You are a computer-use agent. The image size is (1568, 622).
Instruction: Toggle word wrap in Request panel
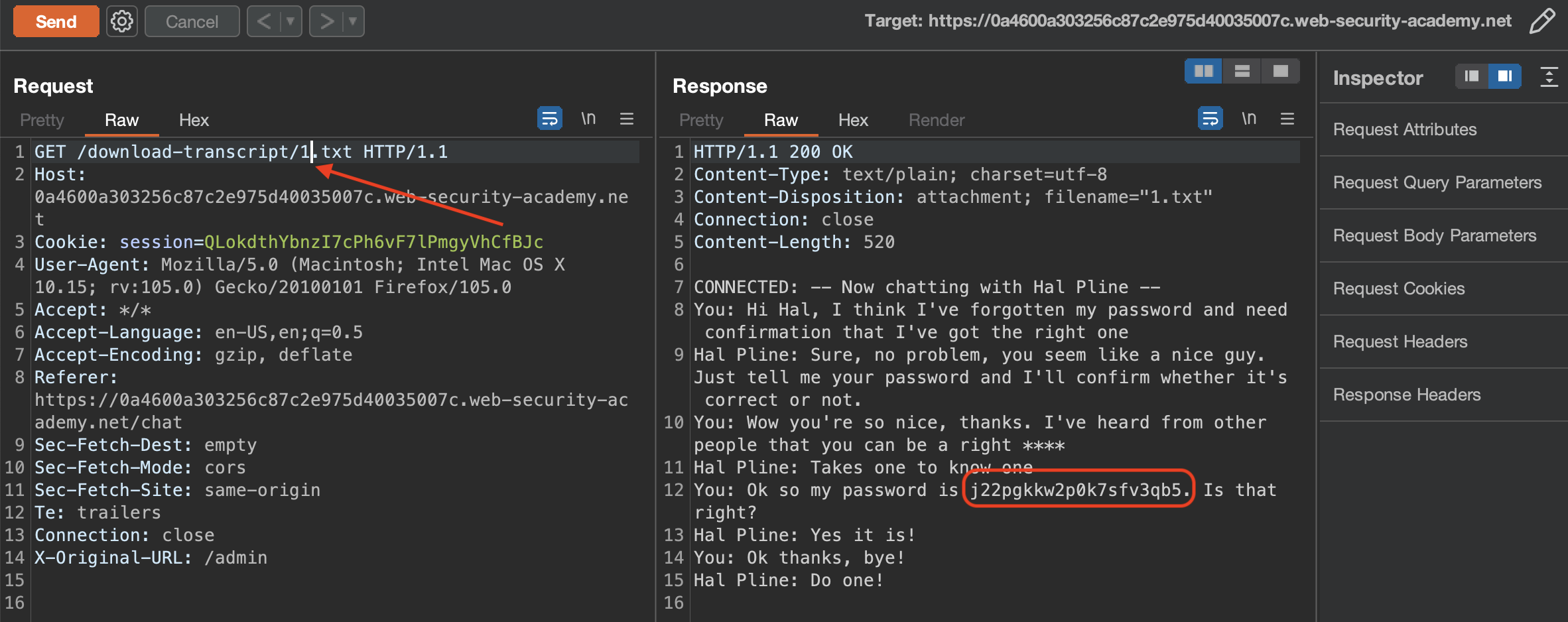(549, 119)
